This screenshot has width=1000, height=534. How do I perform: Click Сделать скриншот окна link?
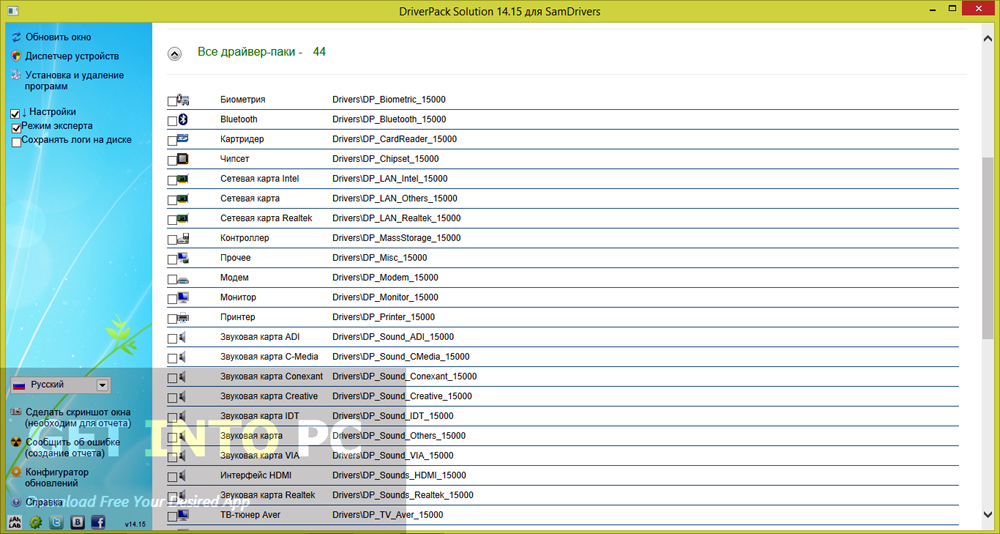[78, 417]
